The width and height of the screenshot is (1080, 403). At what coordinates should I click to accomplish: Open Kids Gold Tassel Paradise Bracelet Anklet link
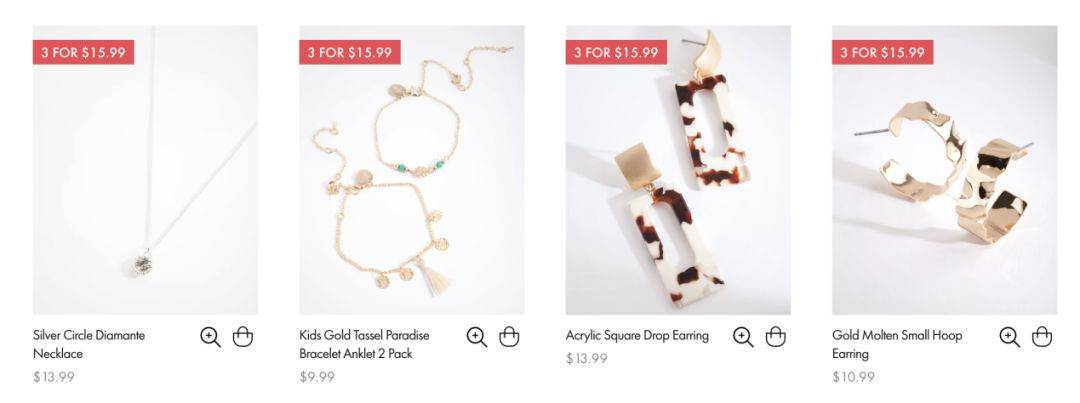point(364,344)
